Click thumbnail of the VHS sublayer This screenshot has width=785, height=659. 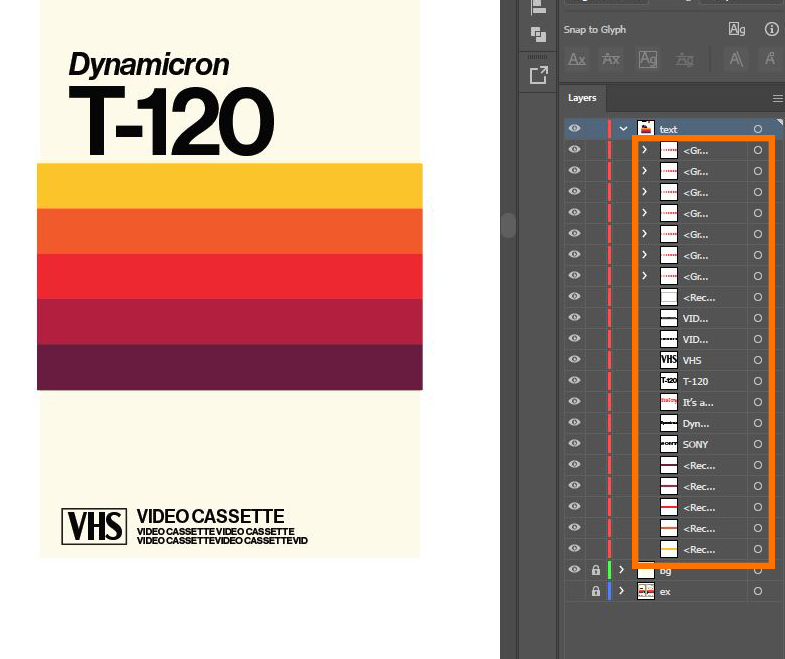[669, 360]
